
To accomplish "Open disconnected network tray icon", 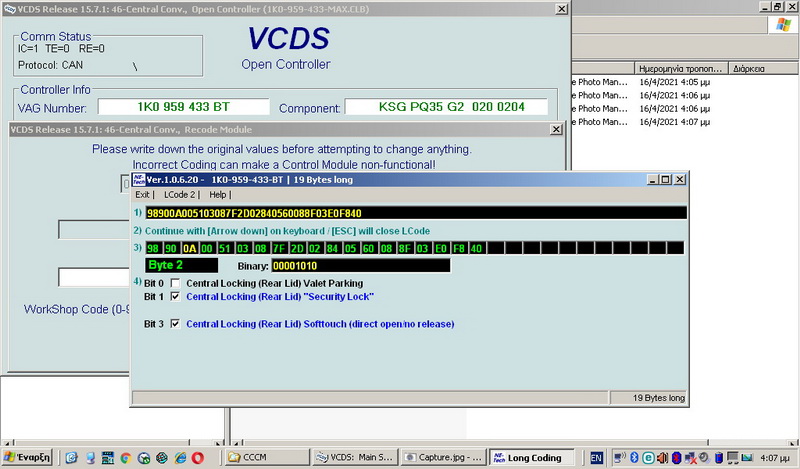I will point(691,458).
